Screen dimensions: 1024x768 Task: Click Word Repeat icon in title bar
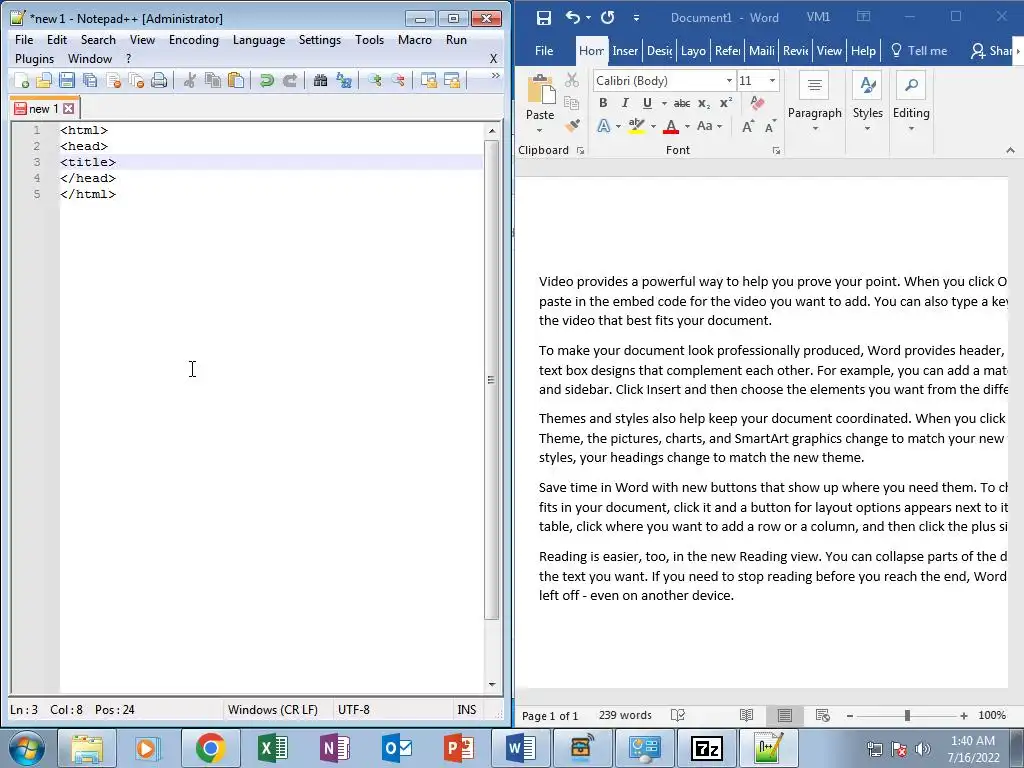607,18
